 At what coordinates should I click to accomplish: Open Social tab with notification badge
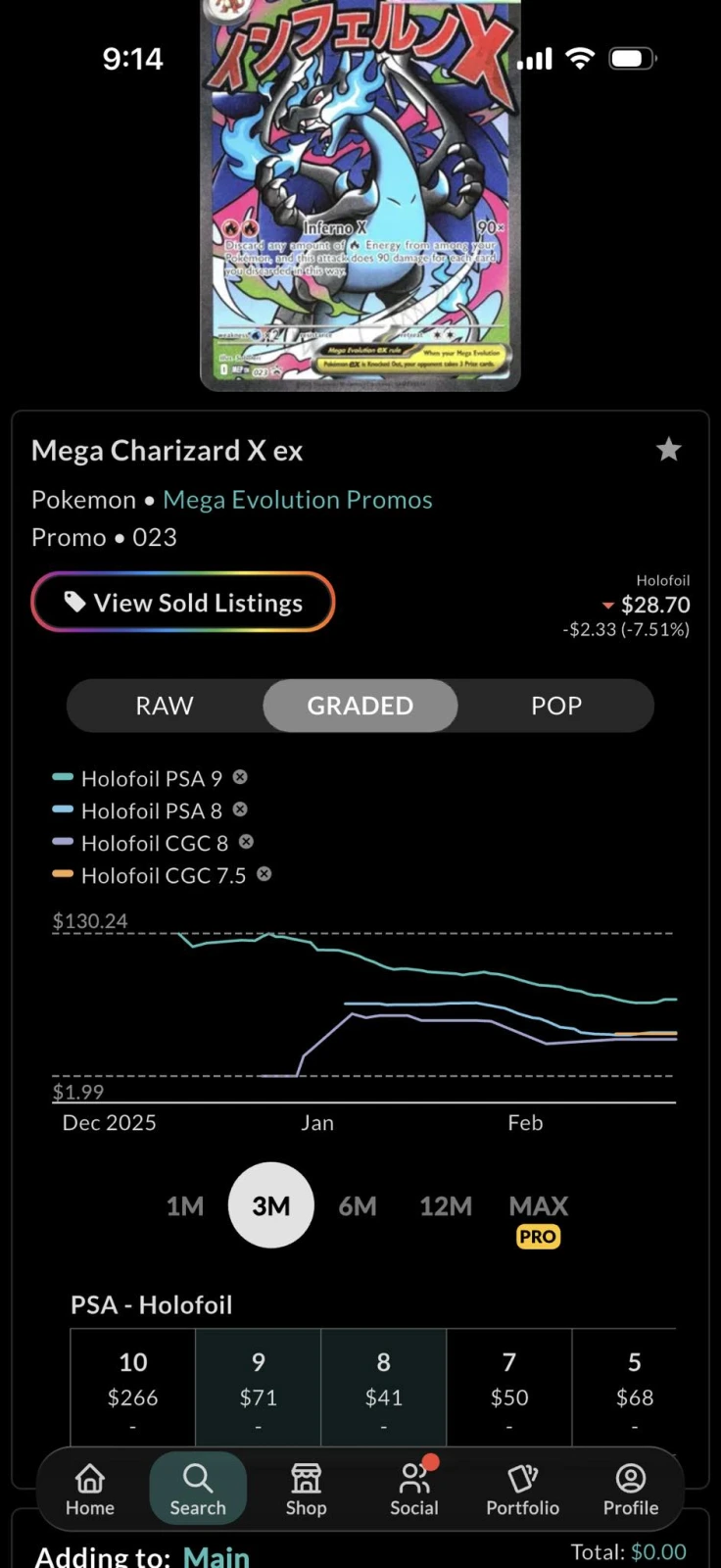[x=414, y=1478]
